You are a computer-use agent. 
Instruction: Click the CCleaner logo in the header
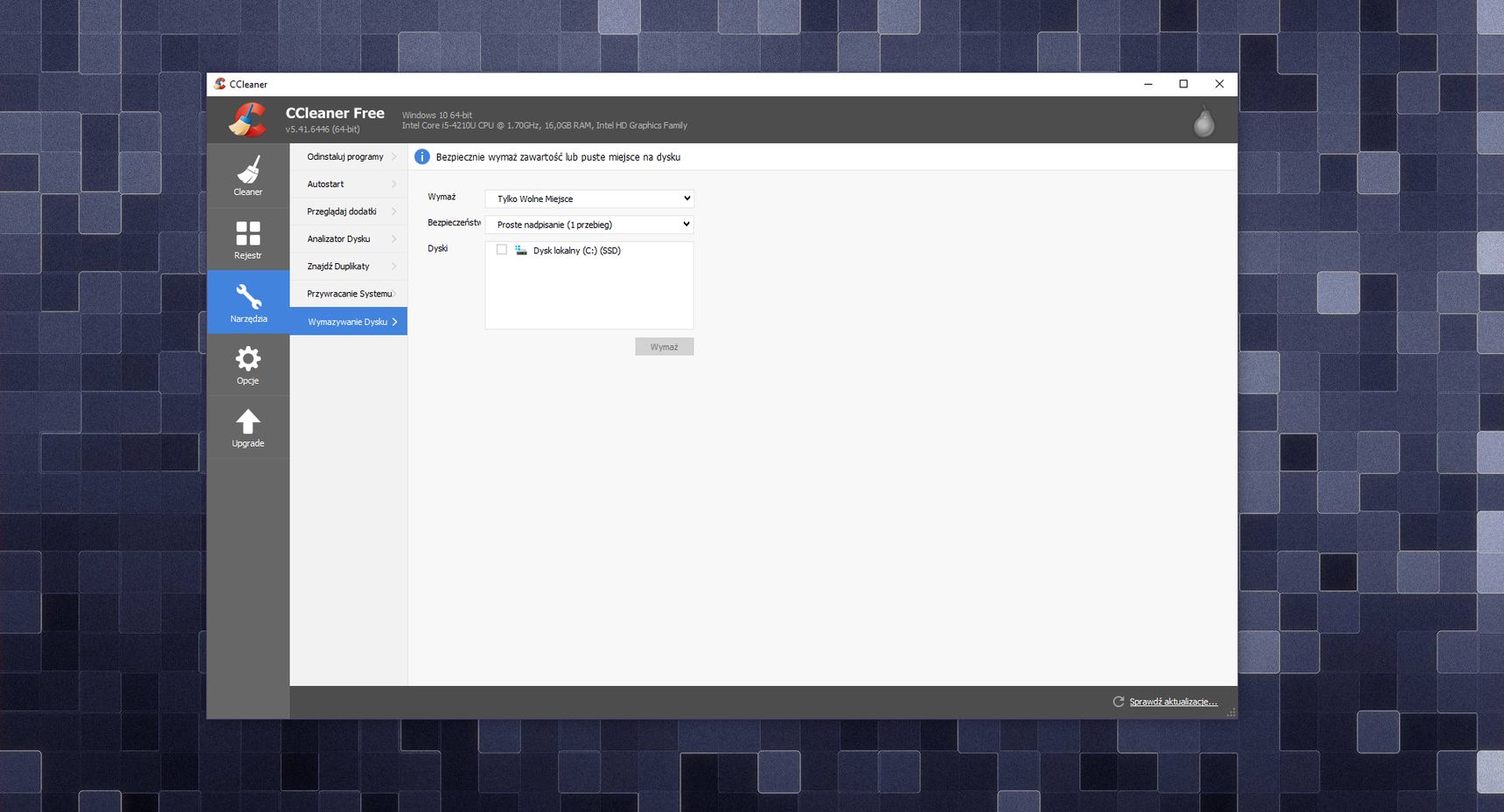pyautogui.click(x=248, y=120)
